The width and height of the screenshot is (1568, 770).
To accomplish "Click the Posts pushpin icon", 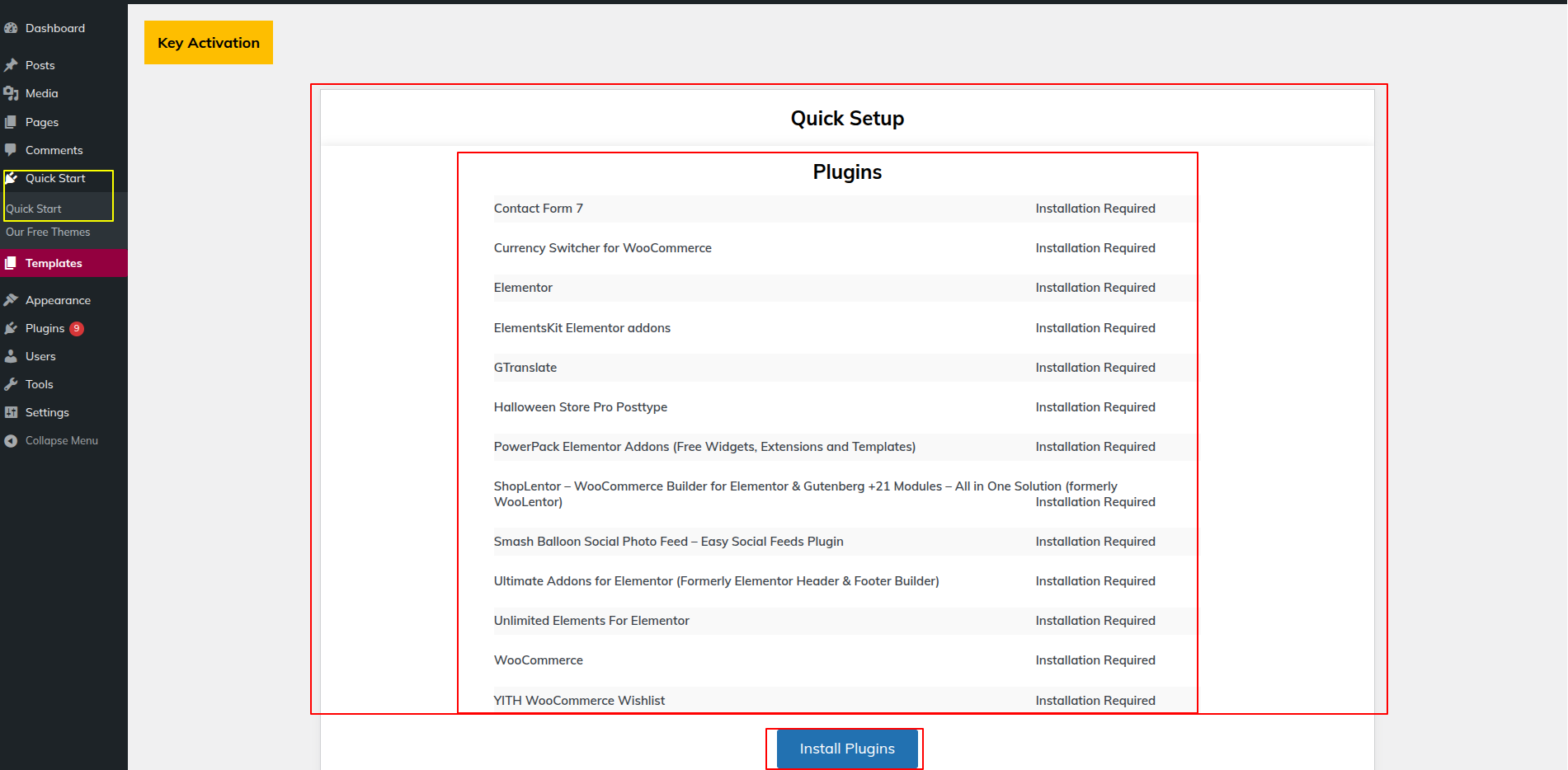I will (11, 65).
